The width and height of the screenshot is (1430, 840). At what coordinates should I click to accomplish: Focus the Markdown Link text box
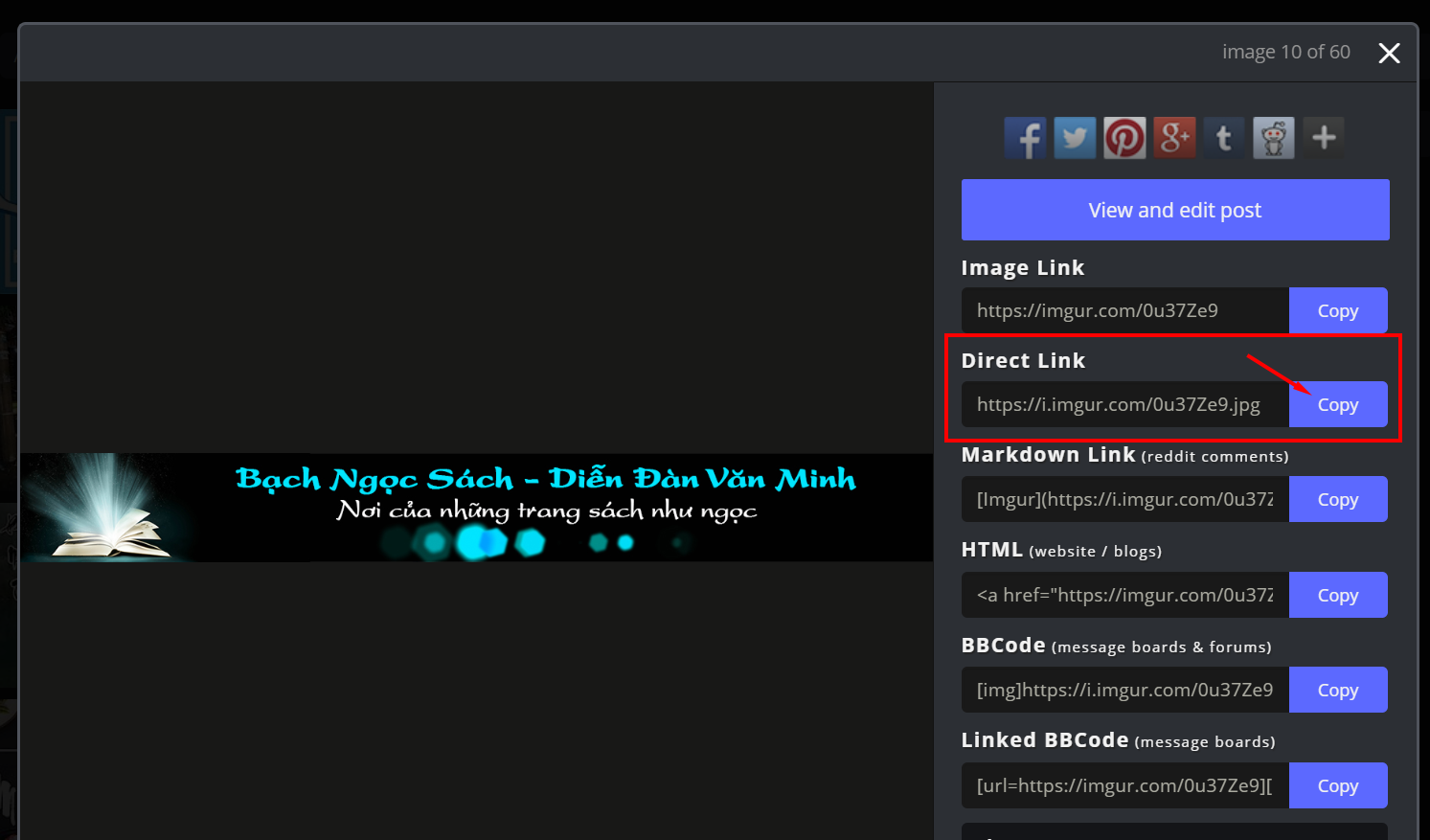(x=1124, y=499)
